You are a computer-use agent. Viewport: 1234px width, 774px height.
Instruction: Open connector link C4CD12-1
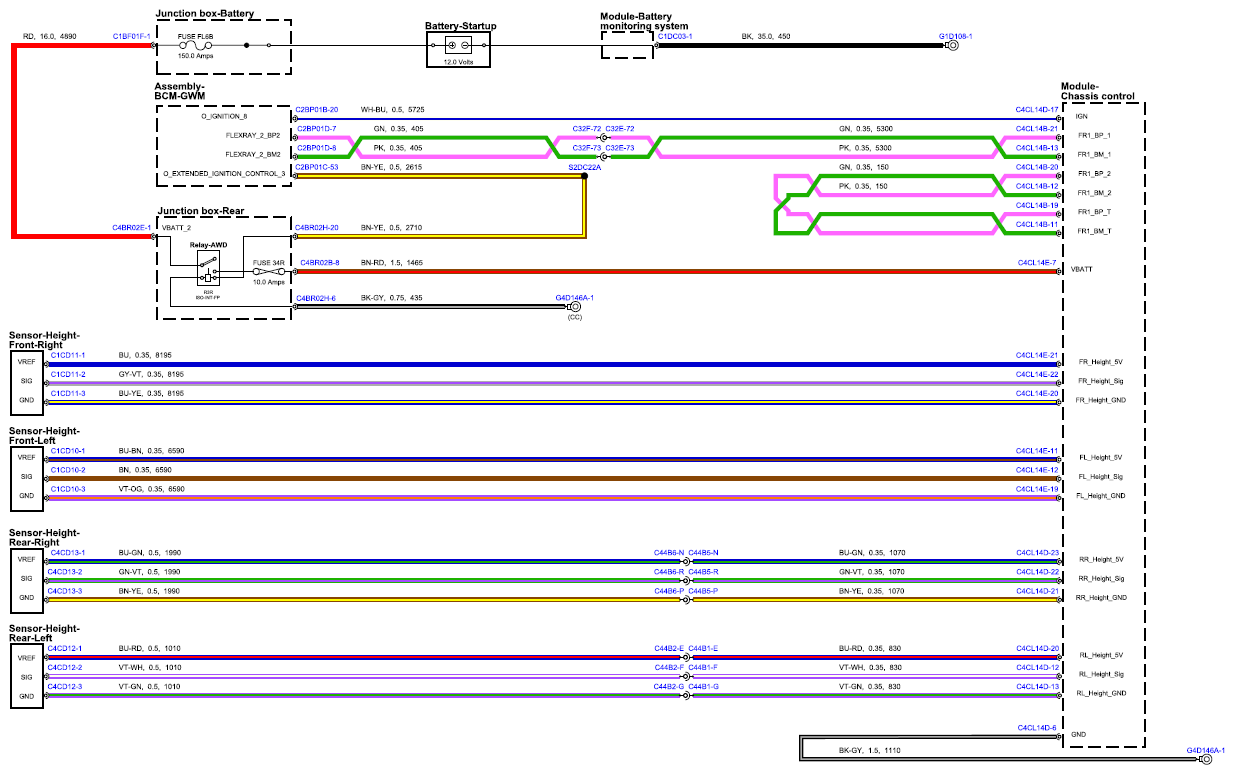point(66,648)
